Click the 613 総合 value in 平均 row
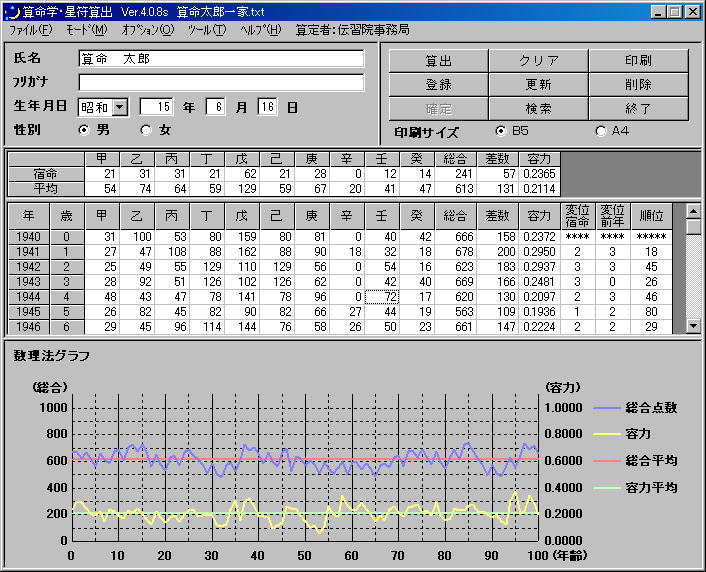Viewport: 706px width, 572px height. [455, 189]
